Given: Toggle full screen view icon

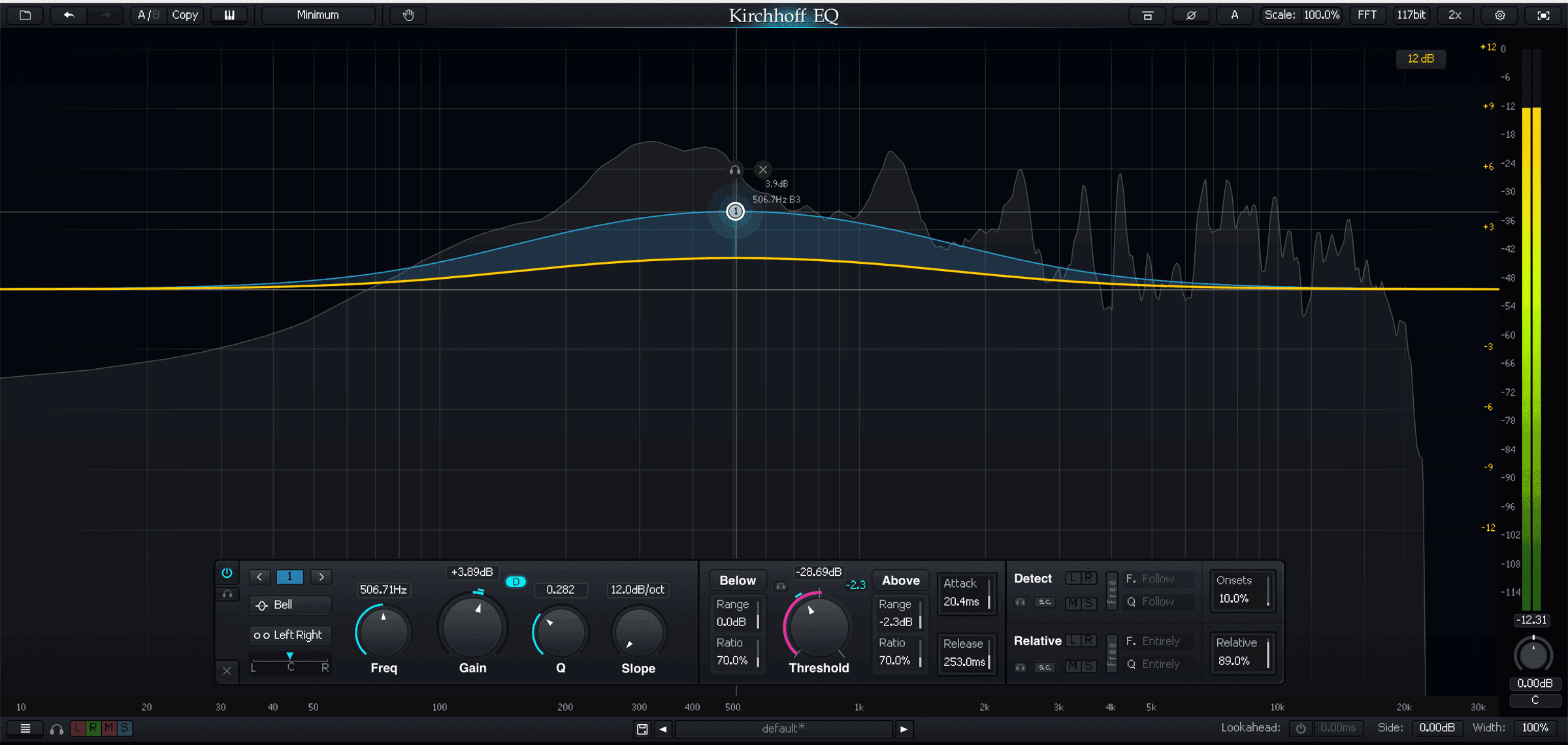Looking at the screenshot, I should (x=1543, y=15).
